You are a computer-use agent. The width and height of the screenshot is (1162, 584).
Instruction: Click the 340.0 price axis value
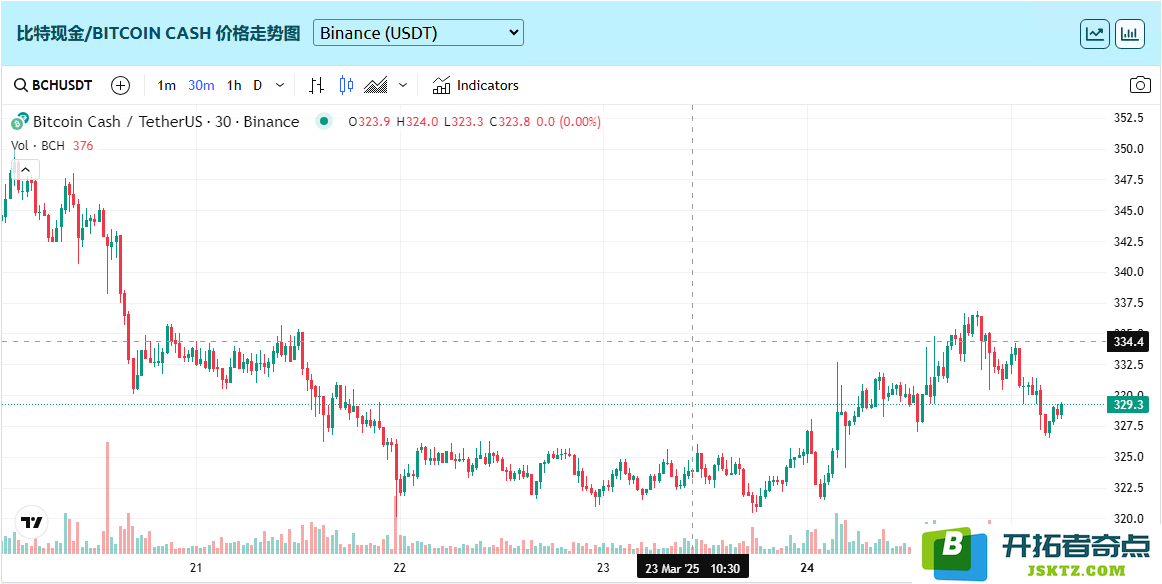[x=1129, y=272]
